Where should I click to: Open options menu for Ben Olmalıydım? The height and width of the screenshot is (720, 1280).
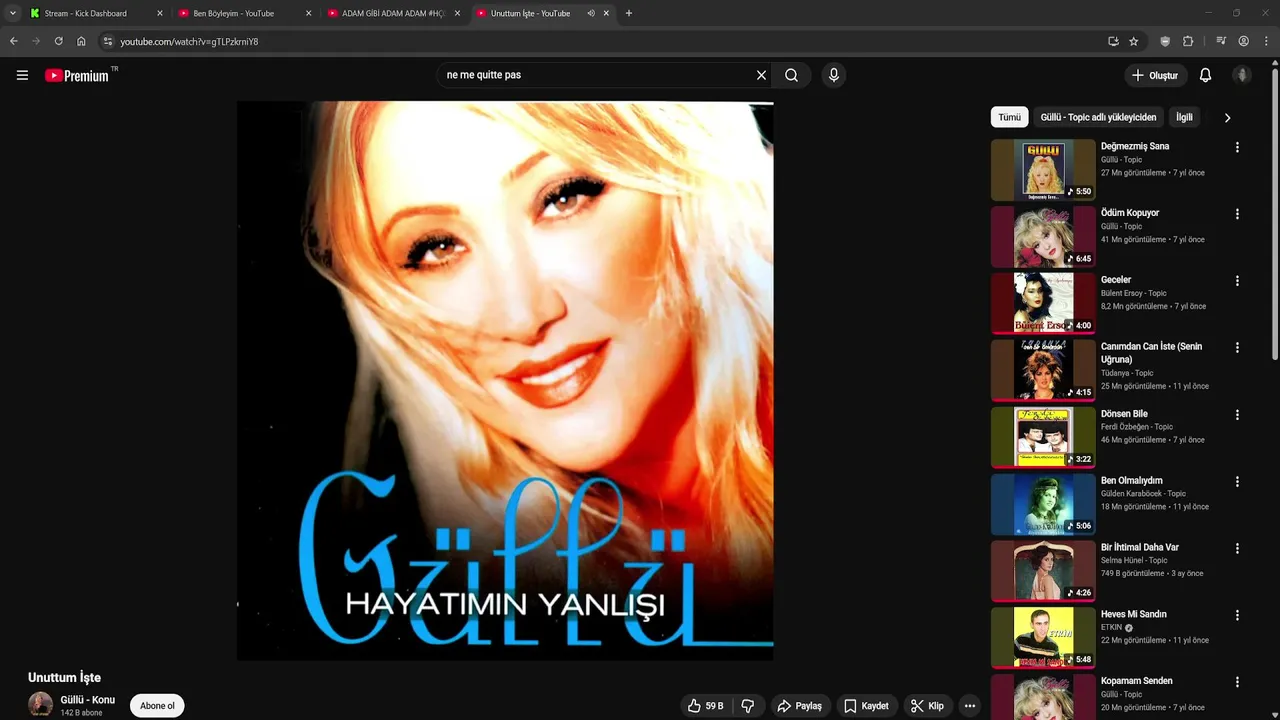[x=1237, y=482]
